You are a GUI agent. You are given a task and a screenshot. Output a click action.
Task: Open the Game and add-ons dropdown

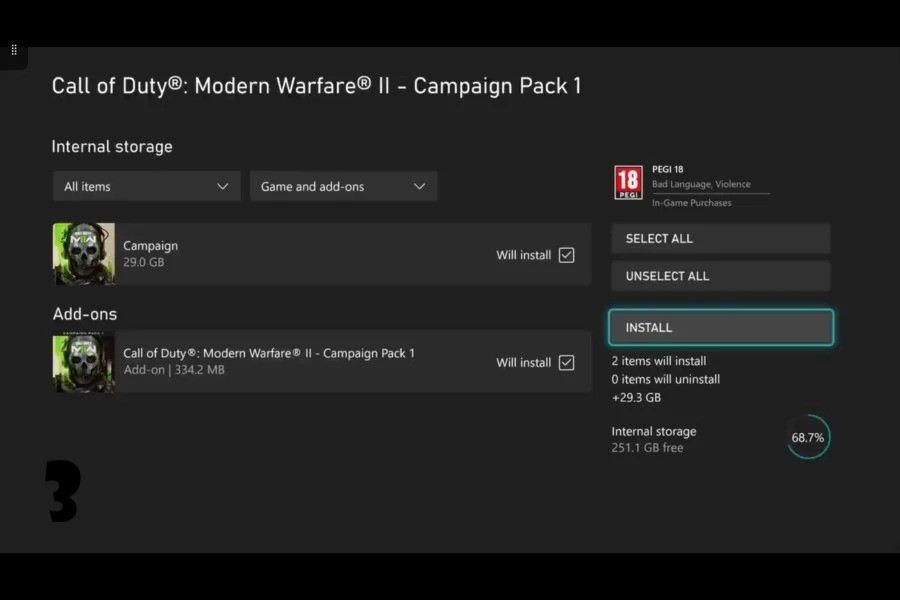point(343,186)
